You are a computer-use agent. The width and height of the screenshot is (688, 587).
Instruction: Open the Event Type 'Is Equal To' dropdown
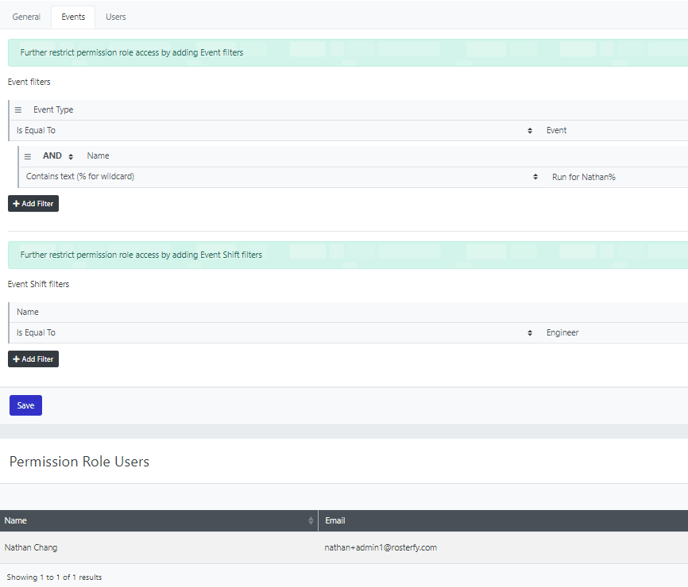coord(274,131)
